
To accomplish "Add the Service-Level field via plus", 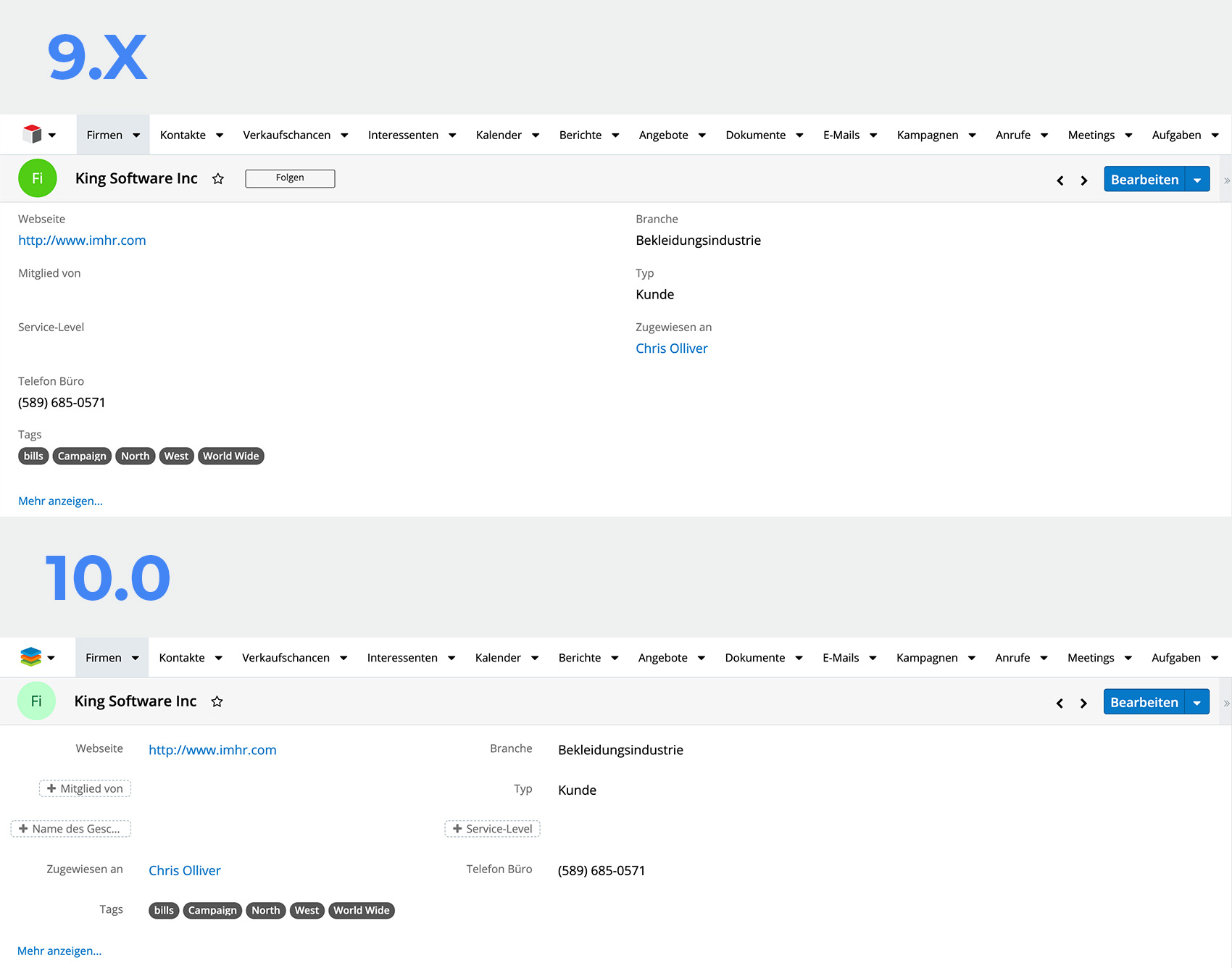I will (492, 829).
